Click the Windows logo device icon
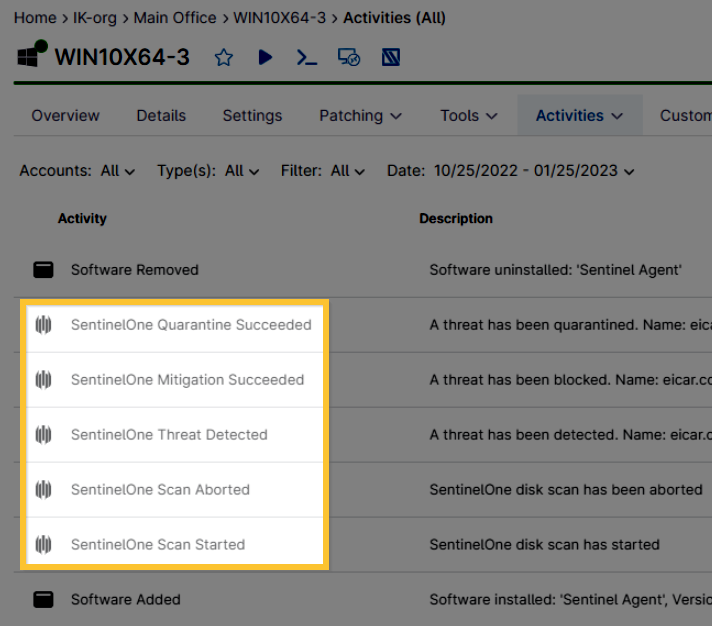The width and height of the screenshot is (712, 626). [x=32, y=55]
